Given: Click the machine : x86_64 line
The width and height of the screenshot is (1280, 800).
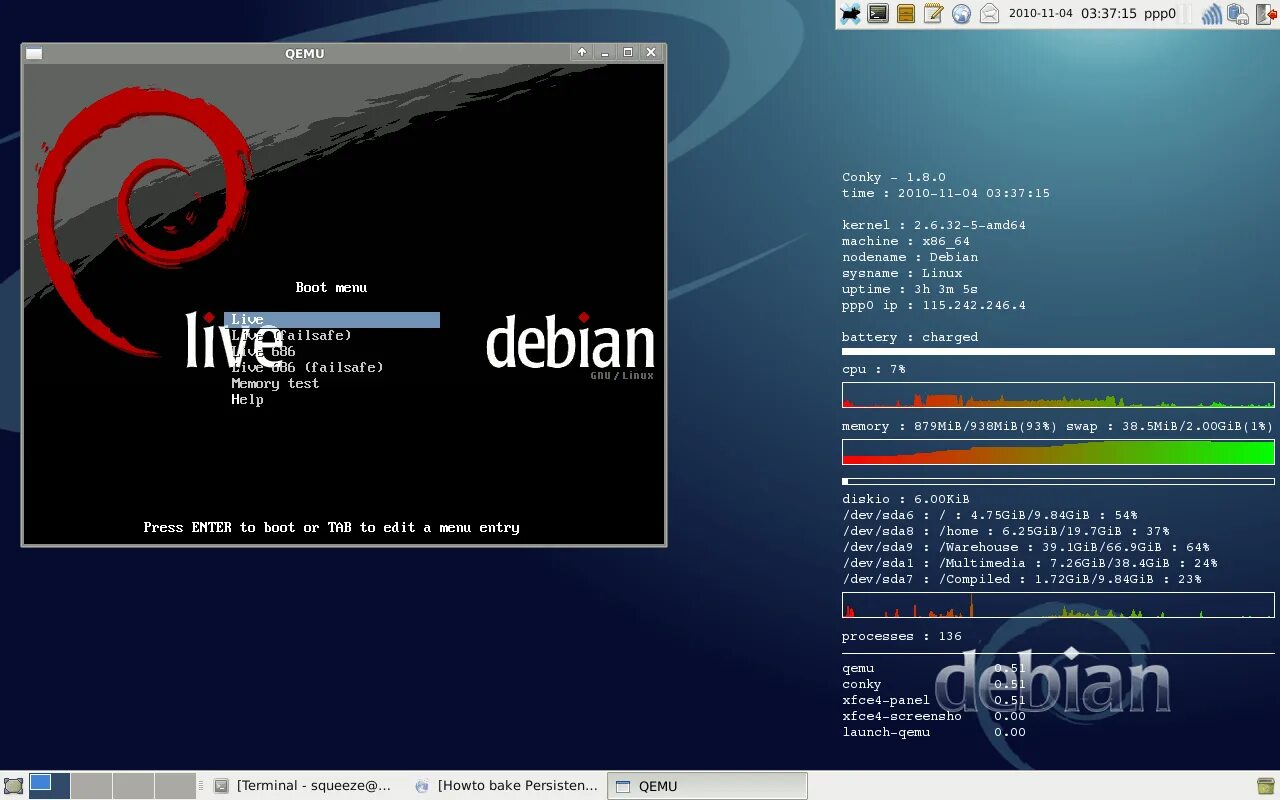Looking at the screenshot, I should pos(906,241).
